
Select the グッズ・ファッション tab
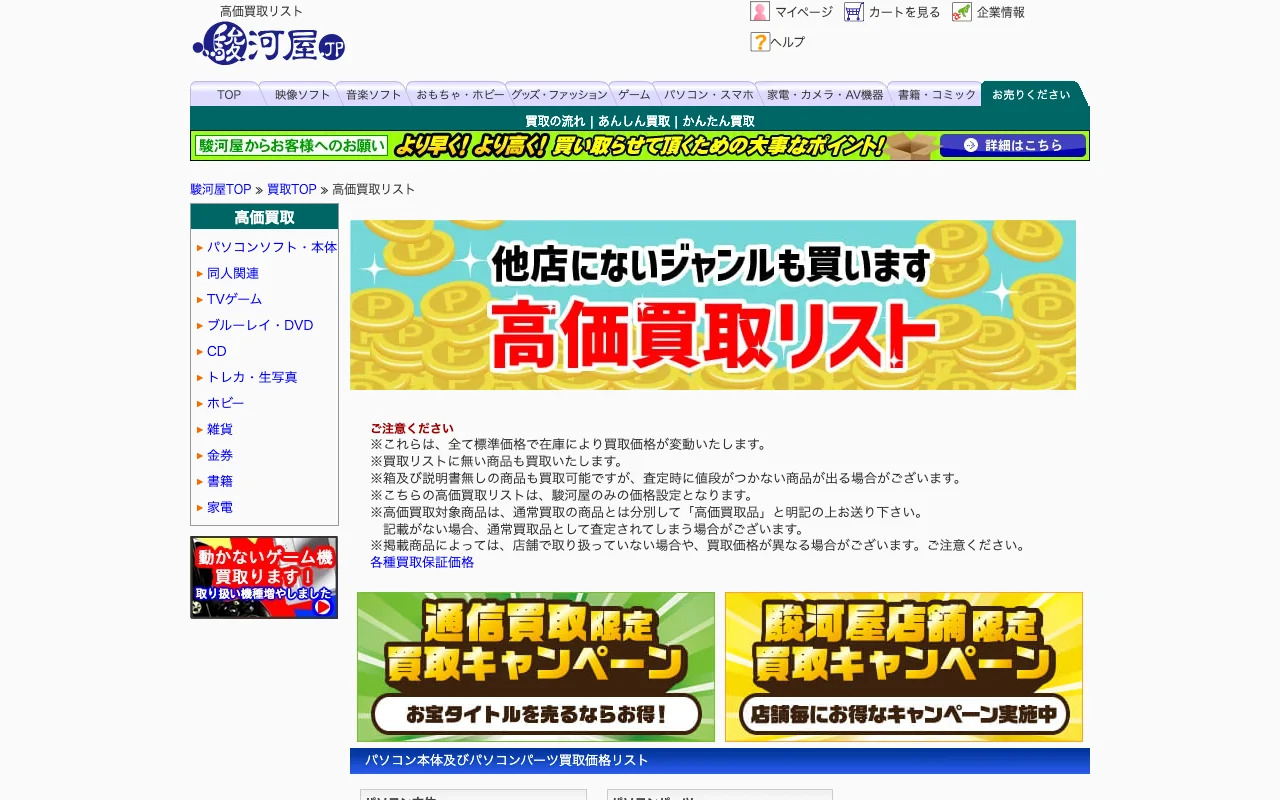tap(559, 94)
